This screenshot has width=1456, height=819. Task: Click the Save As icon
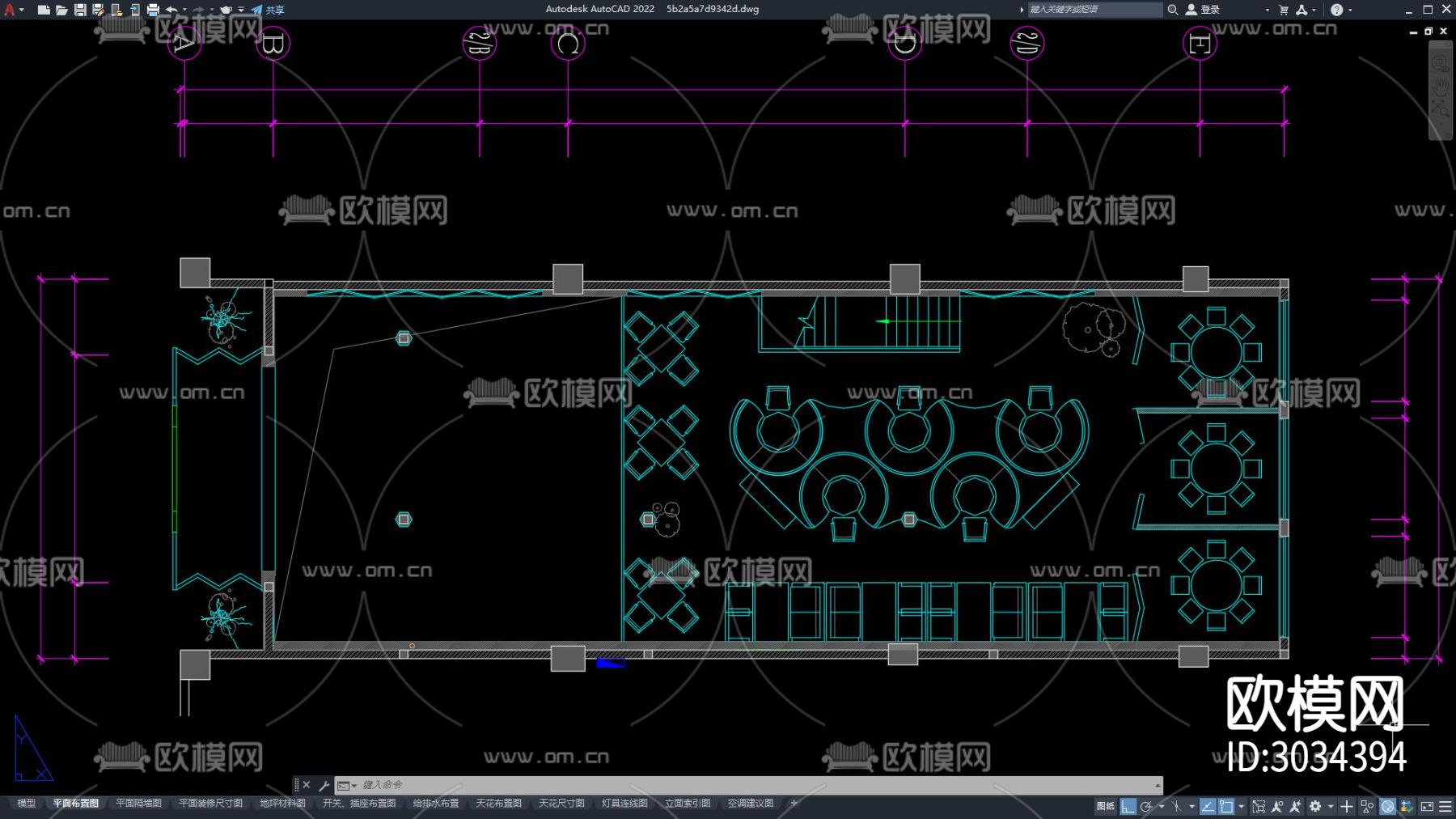coord(98,10)
